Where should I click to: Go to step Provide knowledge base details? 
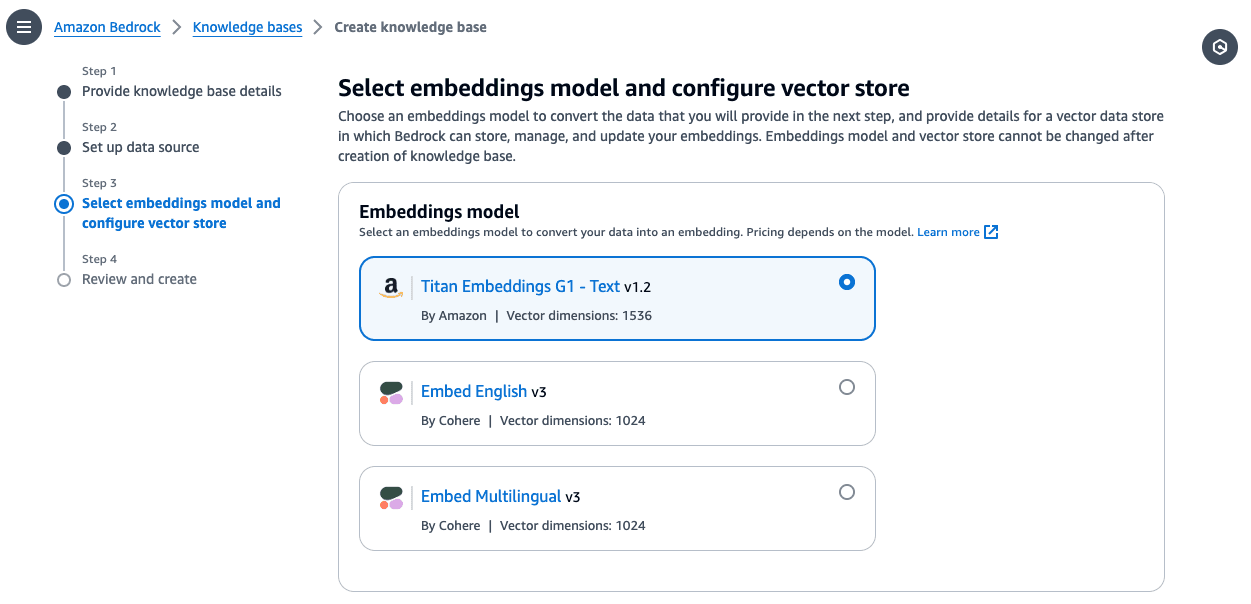(x=182, y=91)
